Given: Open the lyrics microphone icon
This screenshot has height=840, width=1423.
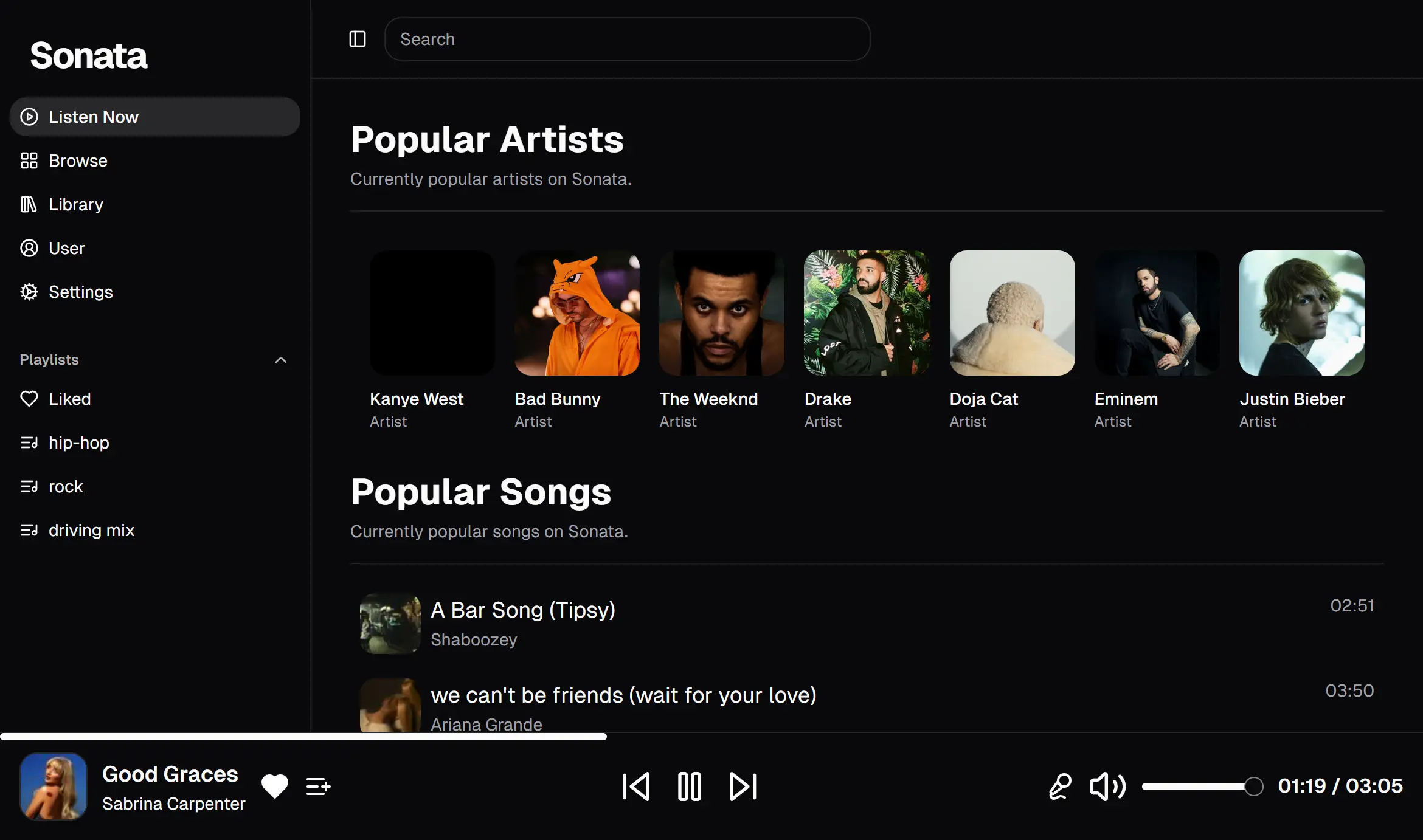Looking at the screenshot, I should (x=1060, y=787).
